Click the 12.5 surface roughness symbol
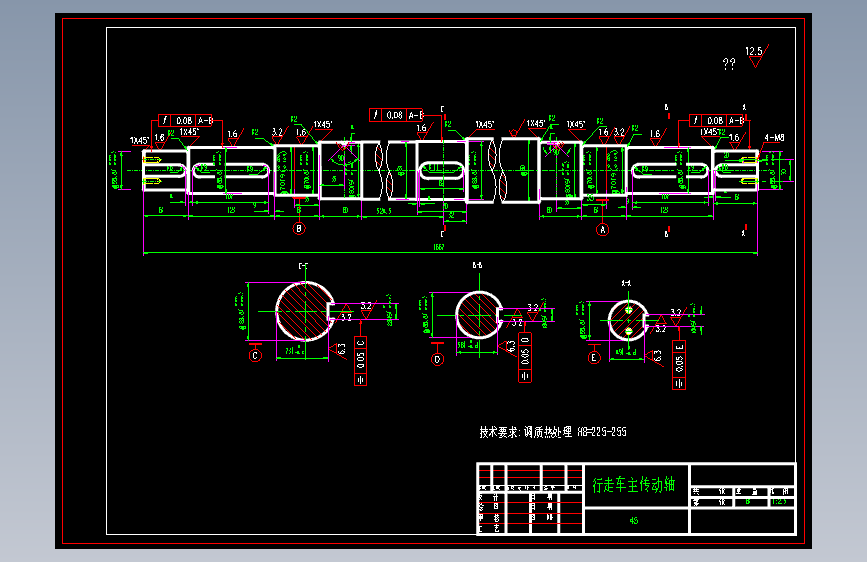Screen dimensions: 867x562 click(x=757, y=56)
